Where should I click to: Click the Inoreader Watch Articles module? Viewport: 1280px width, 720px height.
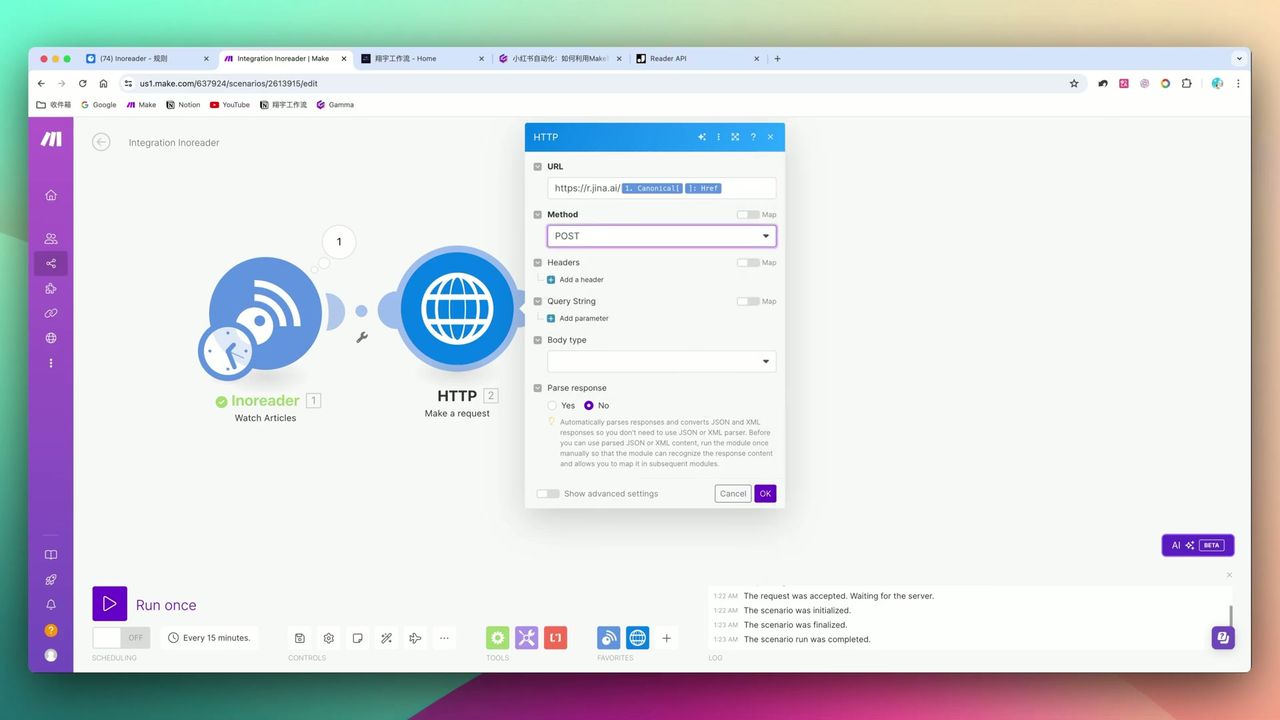(265, 313)
